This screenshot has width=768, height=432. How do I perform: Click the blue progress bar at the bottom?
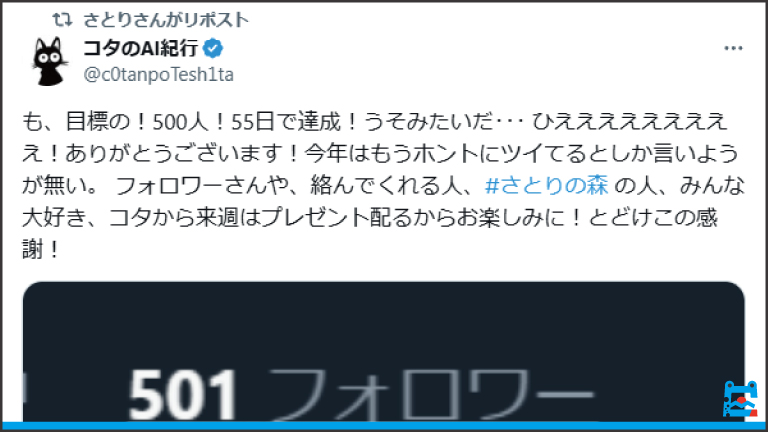pos(384,426)
